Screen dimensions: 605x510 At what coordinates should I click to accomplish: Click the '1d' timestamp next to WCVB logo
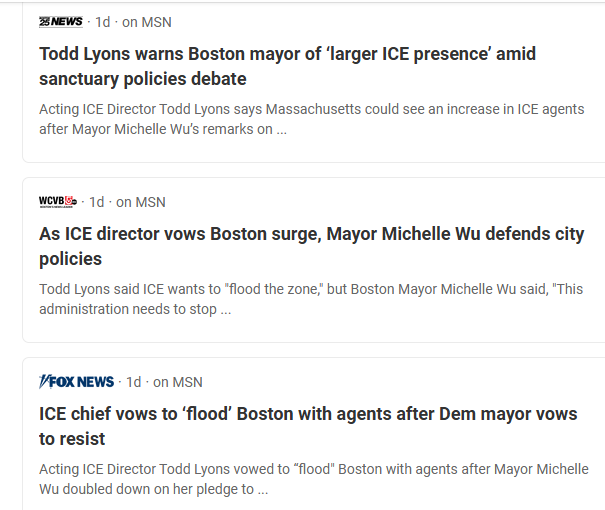pos(97,202)
